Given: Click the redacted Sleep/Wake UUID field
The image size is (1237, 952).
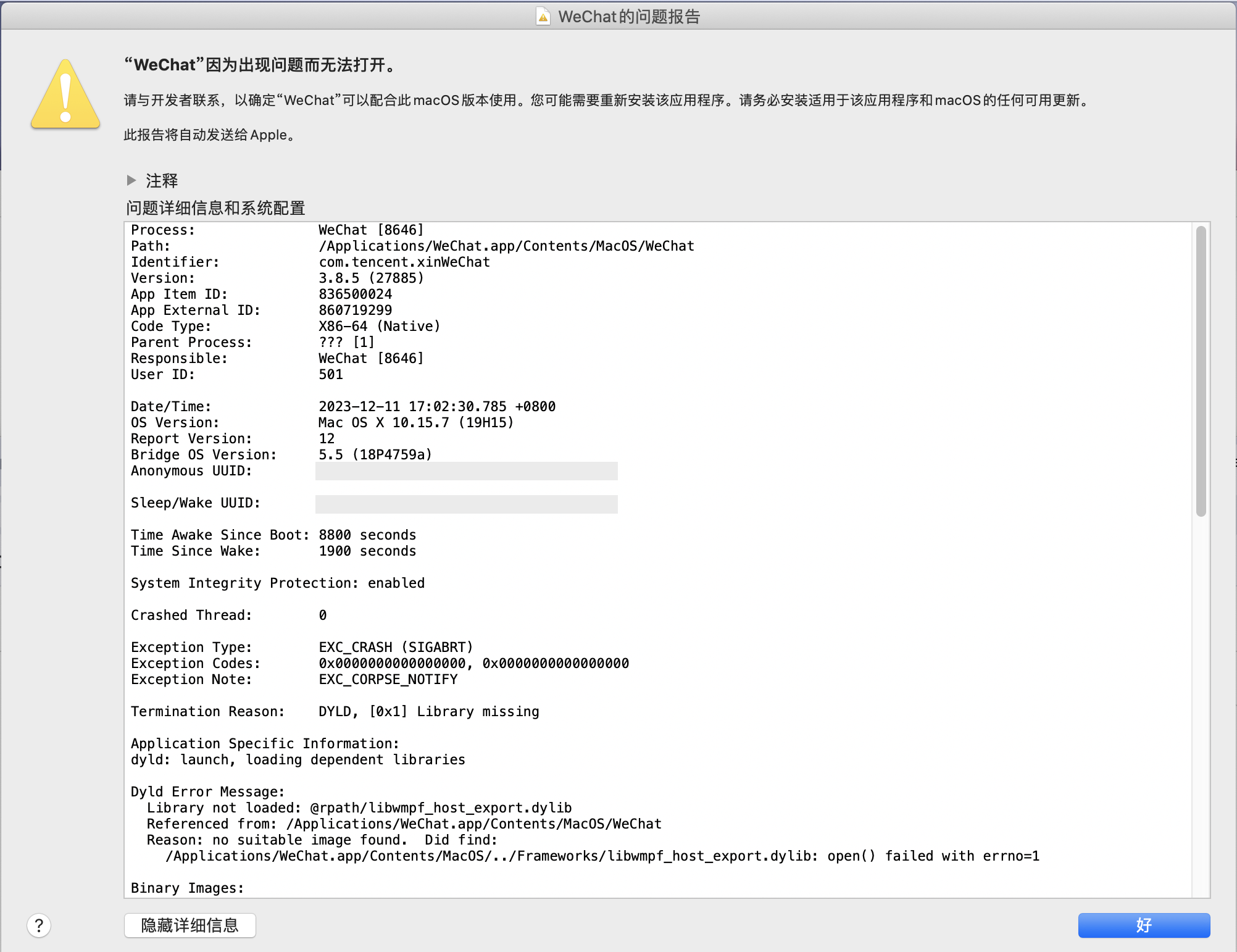Looking at the screenshot, I should click(466, 504).
